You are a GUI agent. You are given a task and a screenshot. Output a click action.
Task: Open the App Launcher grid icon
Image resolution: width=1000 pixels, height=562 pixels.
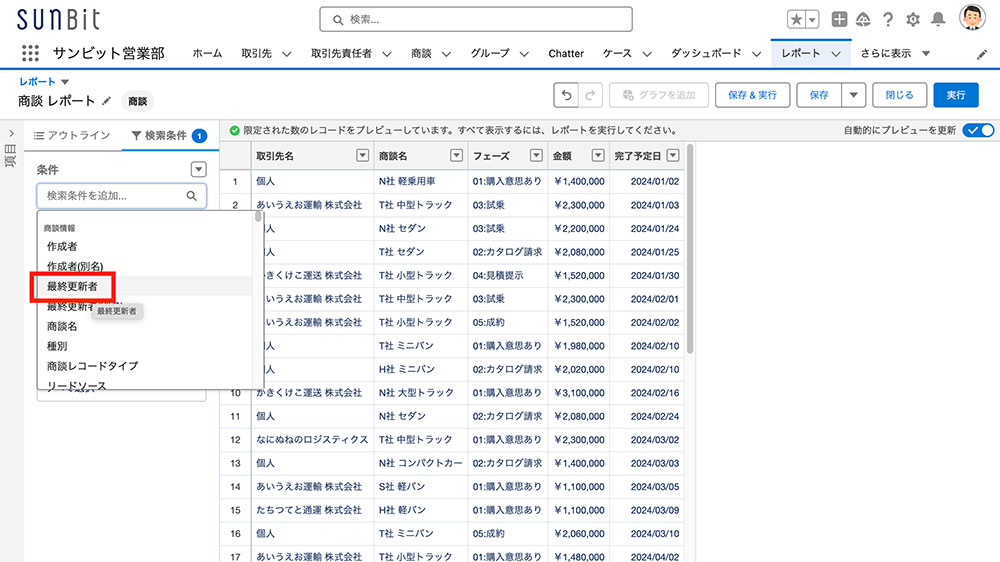tap(30, 53)
